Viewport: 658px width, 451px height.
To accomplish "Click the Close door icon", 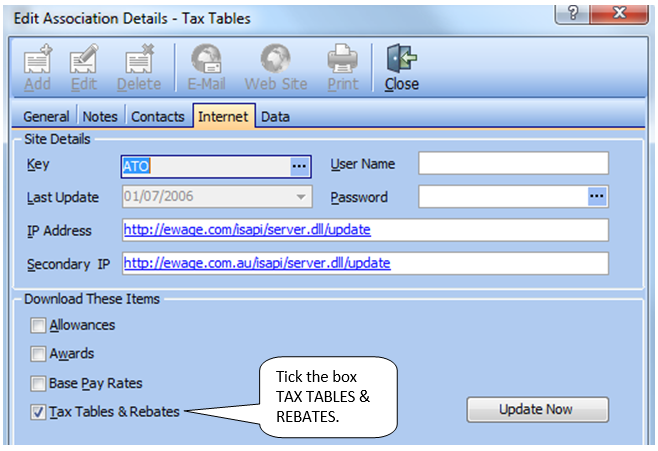I will pyautogui.click(x=402, y=59).
